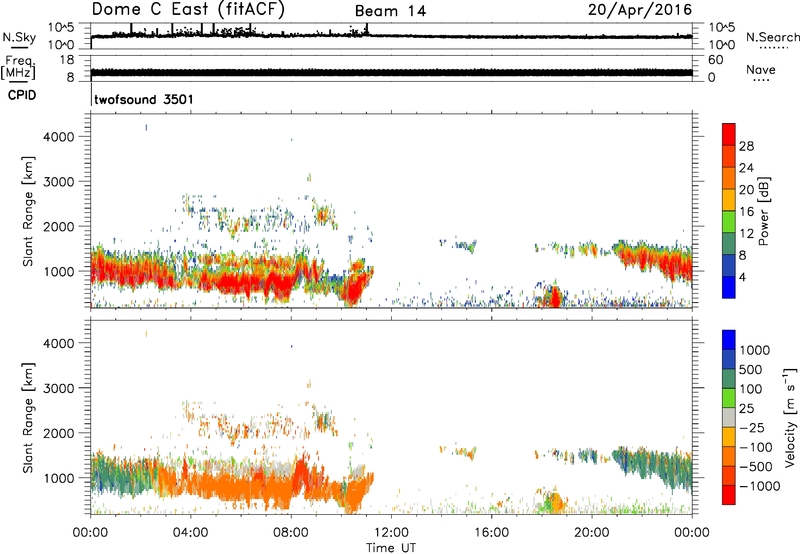Click '3000' tick on velocity panel
800x554 pixels.
59,388
